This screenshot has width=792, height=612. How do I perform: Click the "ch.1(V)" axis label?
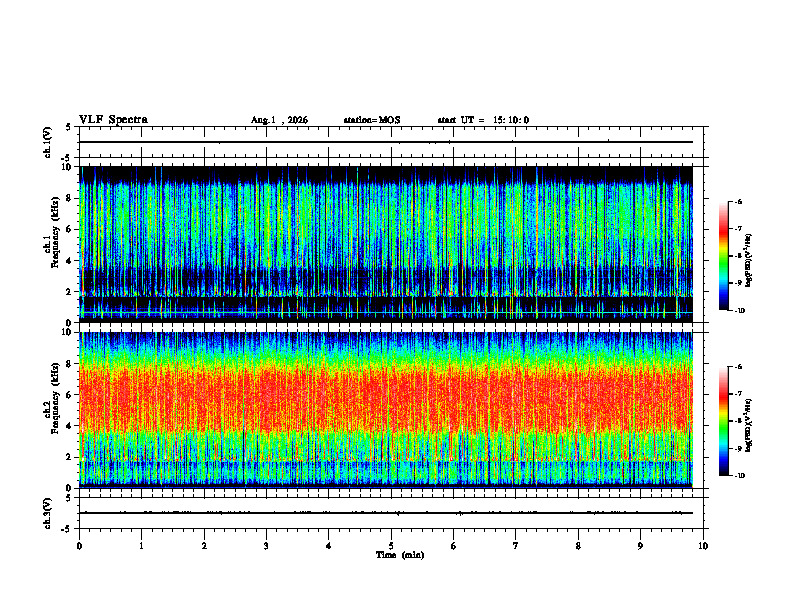(x=47, y=142)
